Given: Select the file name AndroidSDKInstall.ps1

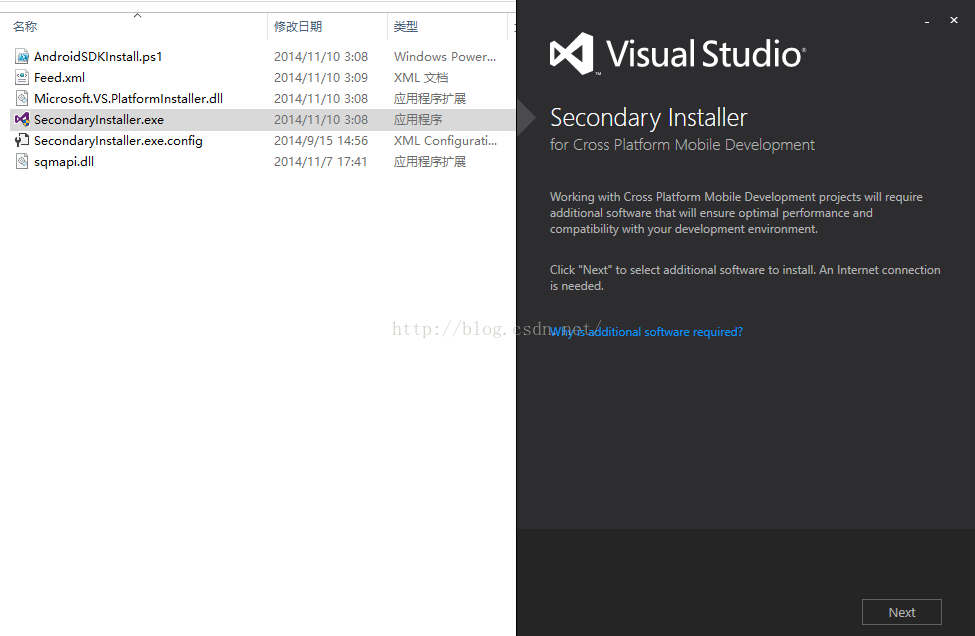Looking at the screenshot, I should click(98, 57).
